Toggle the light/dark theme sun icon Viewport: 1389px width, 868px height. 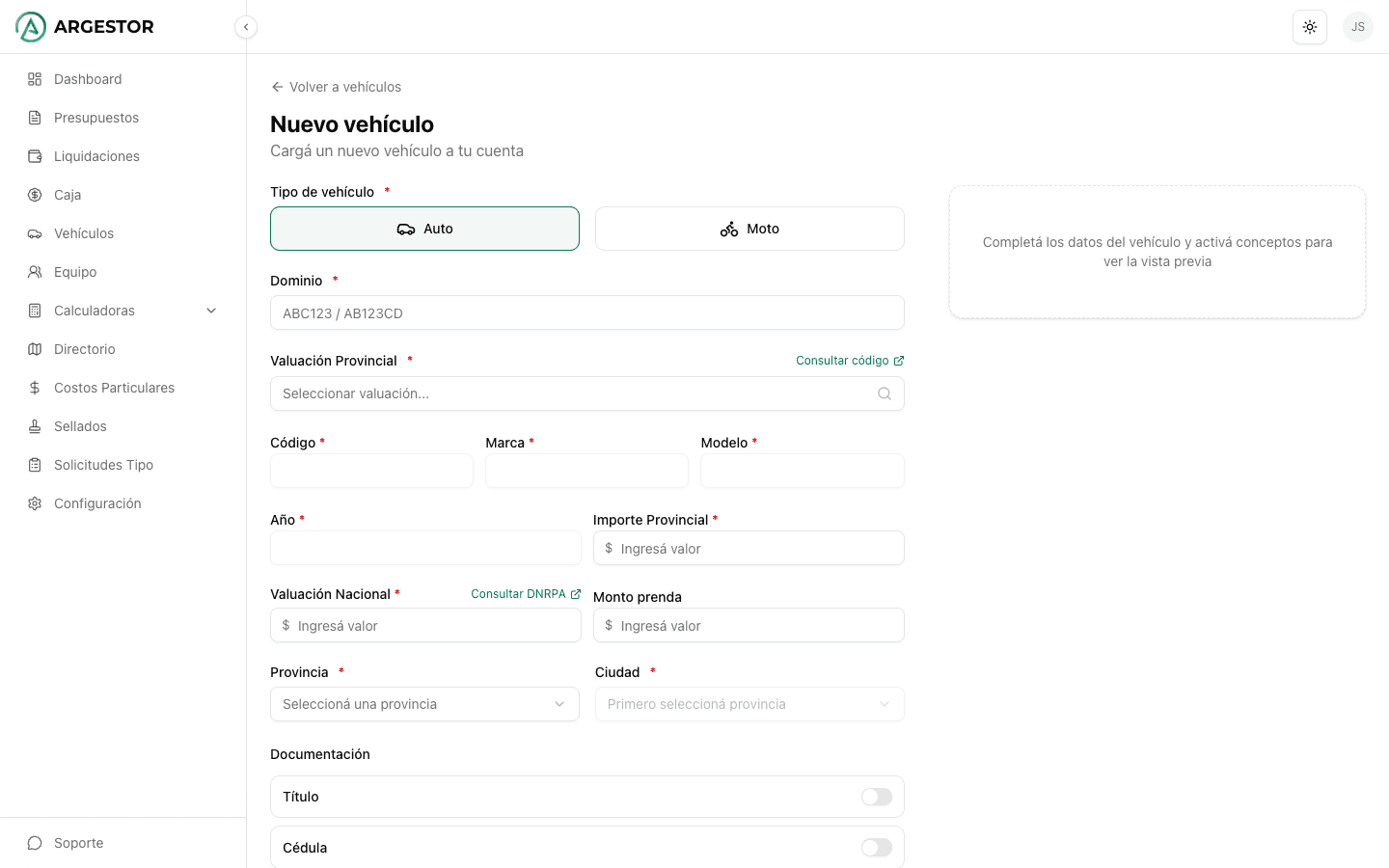tap(1309, 27)
